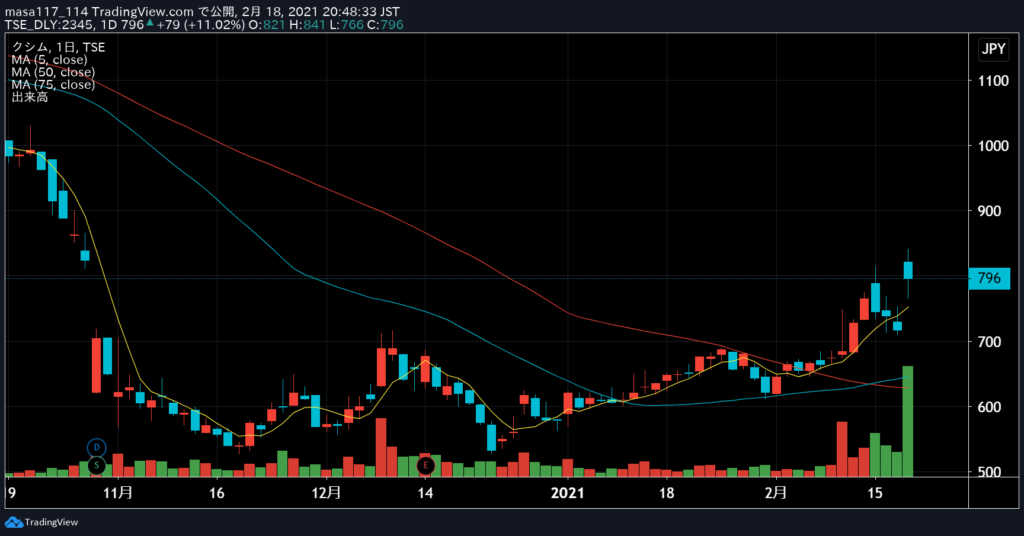The height and width of the screenshot is (536, 1024).
Task: Select the MA (5, close) indicator label
Action: point(49,59)
